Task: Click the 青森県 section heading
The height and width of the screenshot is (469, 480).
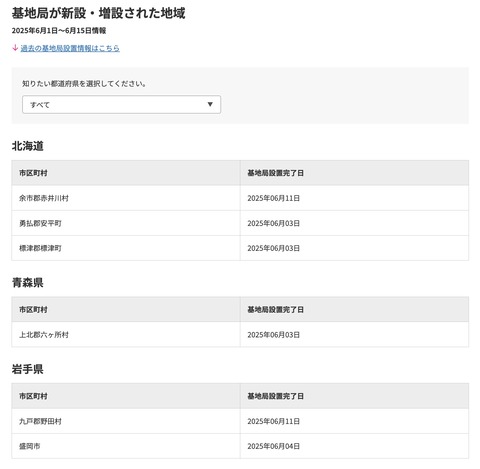Action: click(28, 283)
